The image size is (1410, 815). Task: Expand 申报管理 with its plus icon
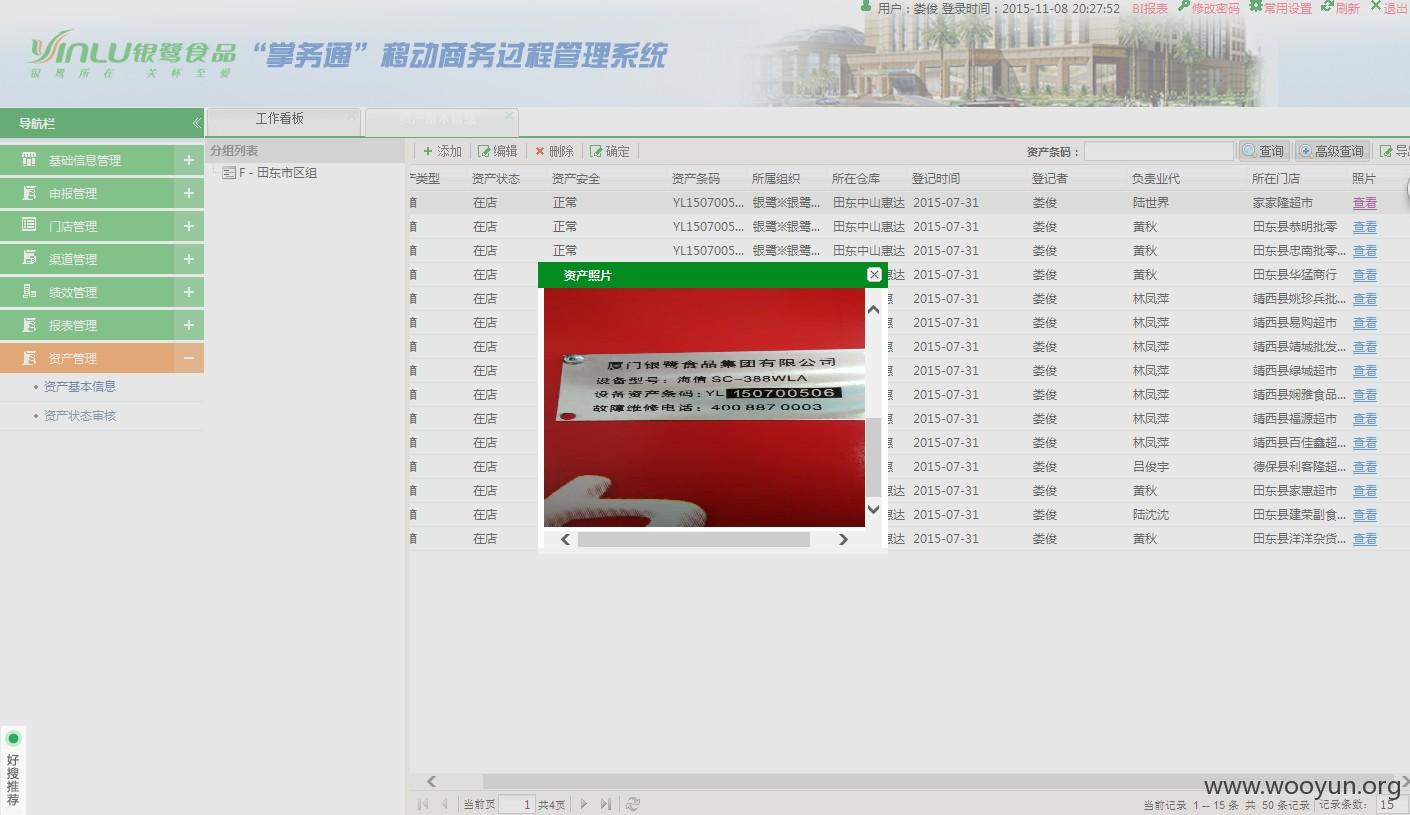coord(188,193)
